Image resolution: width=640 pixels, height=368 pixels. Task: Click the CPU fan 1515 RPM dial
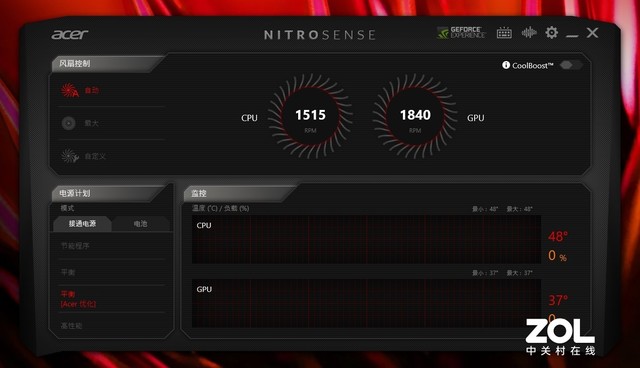pyautogui.click(x=310, y=116)
